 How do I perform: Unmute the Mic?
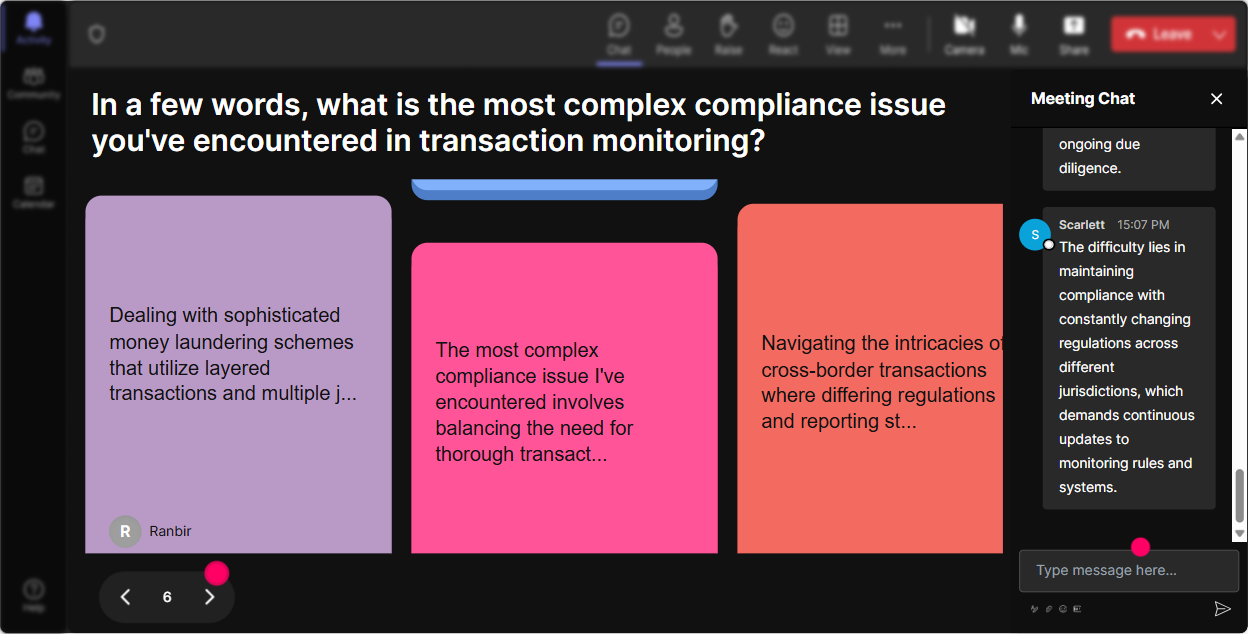tap(1019, 34)
